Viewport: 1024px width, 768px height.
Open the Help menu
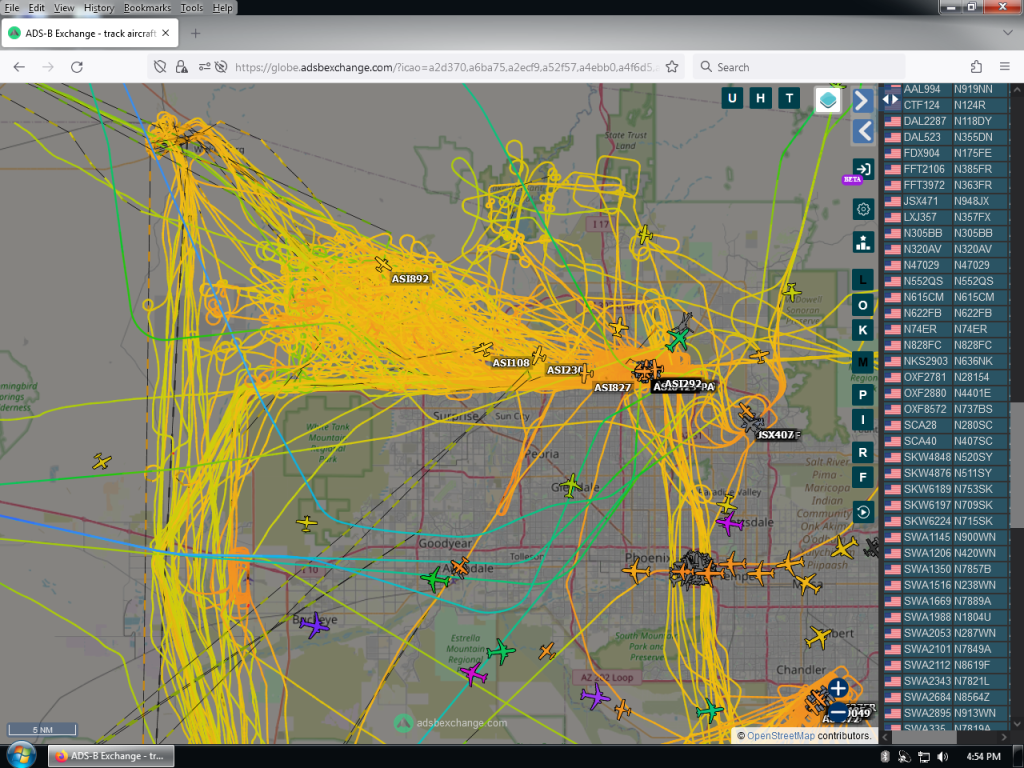(x=222, y=8)
